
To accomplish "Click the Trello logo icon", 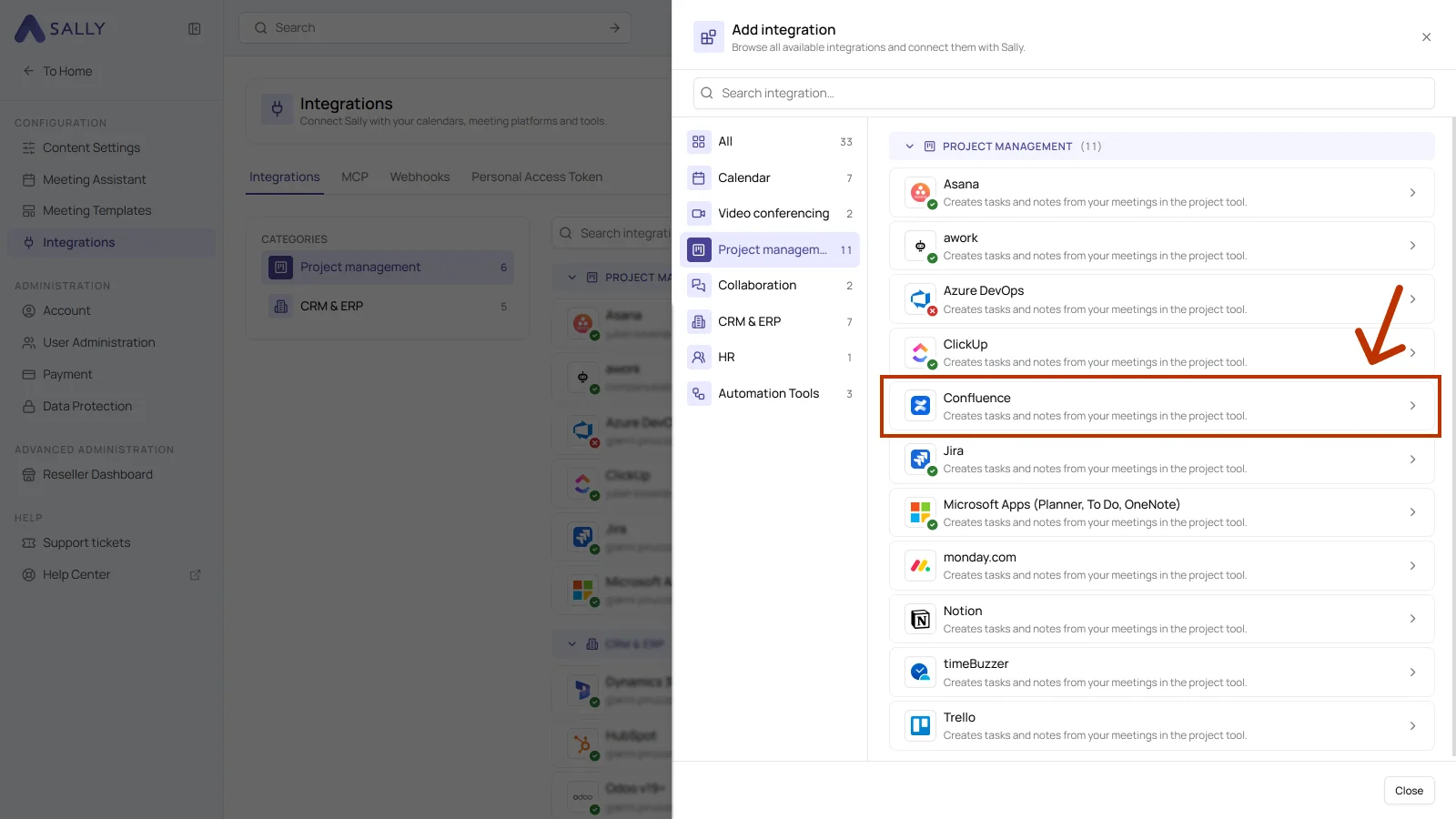I will tap(920, 725).
